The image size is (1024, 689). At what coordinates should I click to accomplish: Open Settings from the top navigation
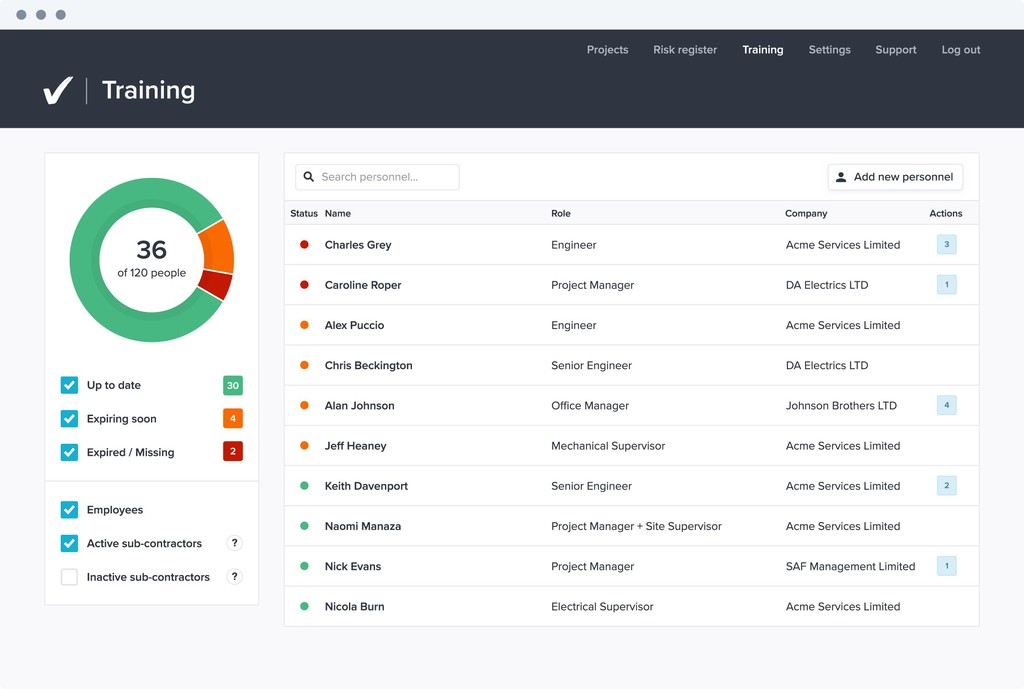(829, 50)
